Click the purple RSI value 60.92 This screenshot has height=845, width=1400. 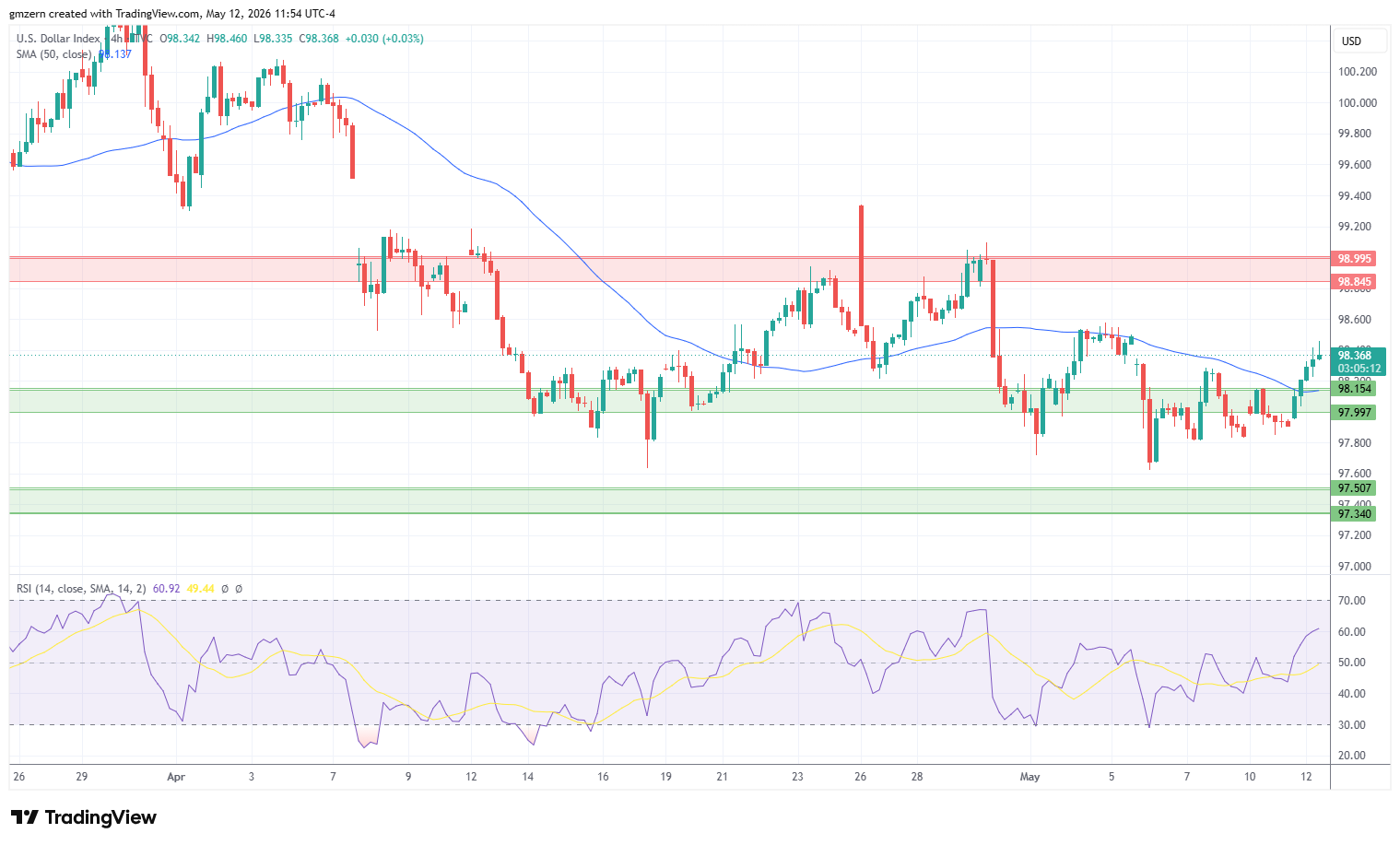[x=166, y=589]
